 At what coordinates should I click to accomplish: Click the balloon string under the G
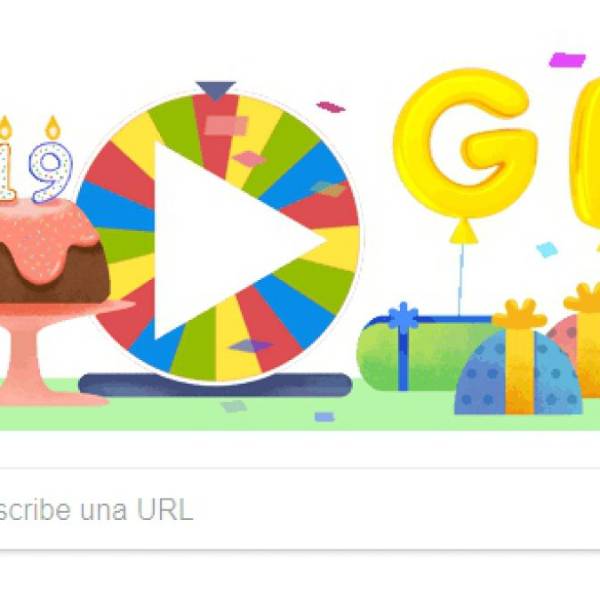pos(461,278)
